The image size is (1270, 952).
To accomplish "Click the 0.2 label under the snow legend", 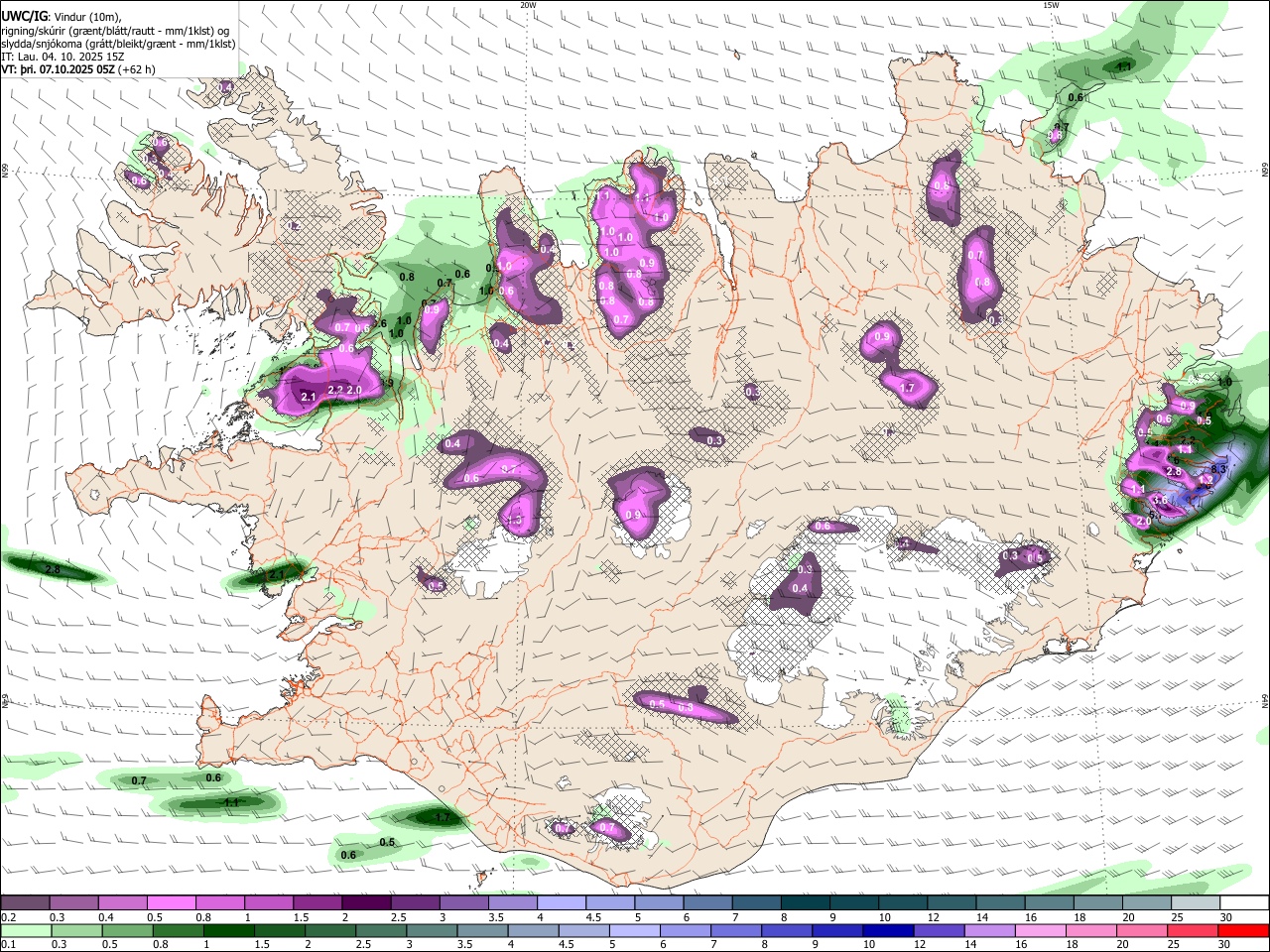I will (x=8, y=917).
